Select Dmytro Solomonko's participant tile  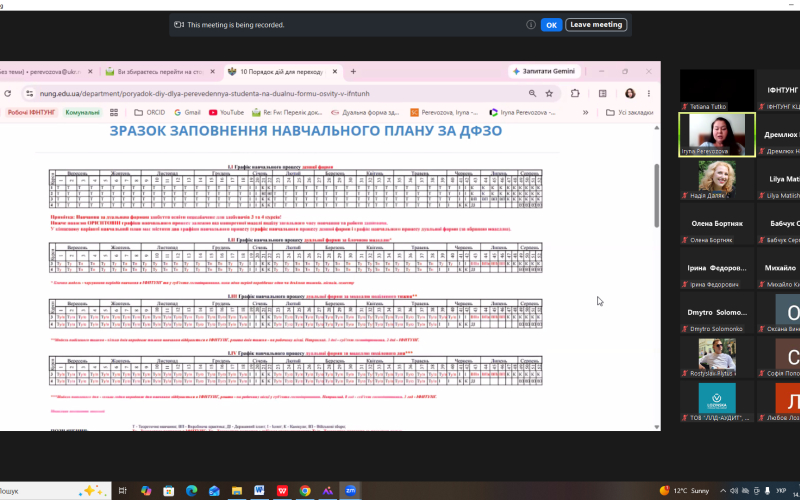(x=717, y=312)
